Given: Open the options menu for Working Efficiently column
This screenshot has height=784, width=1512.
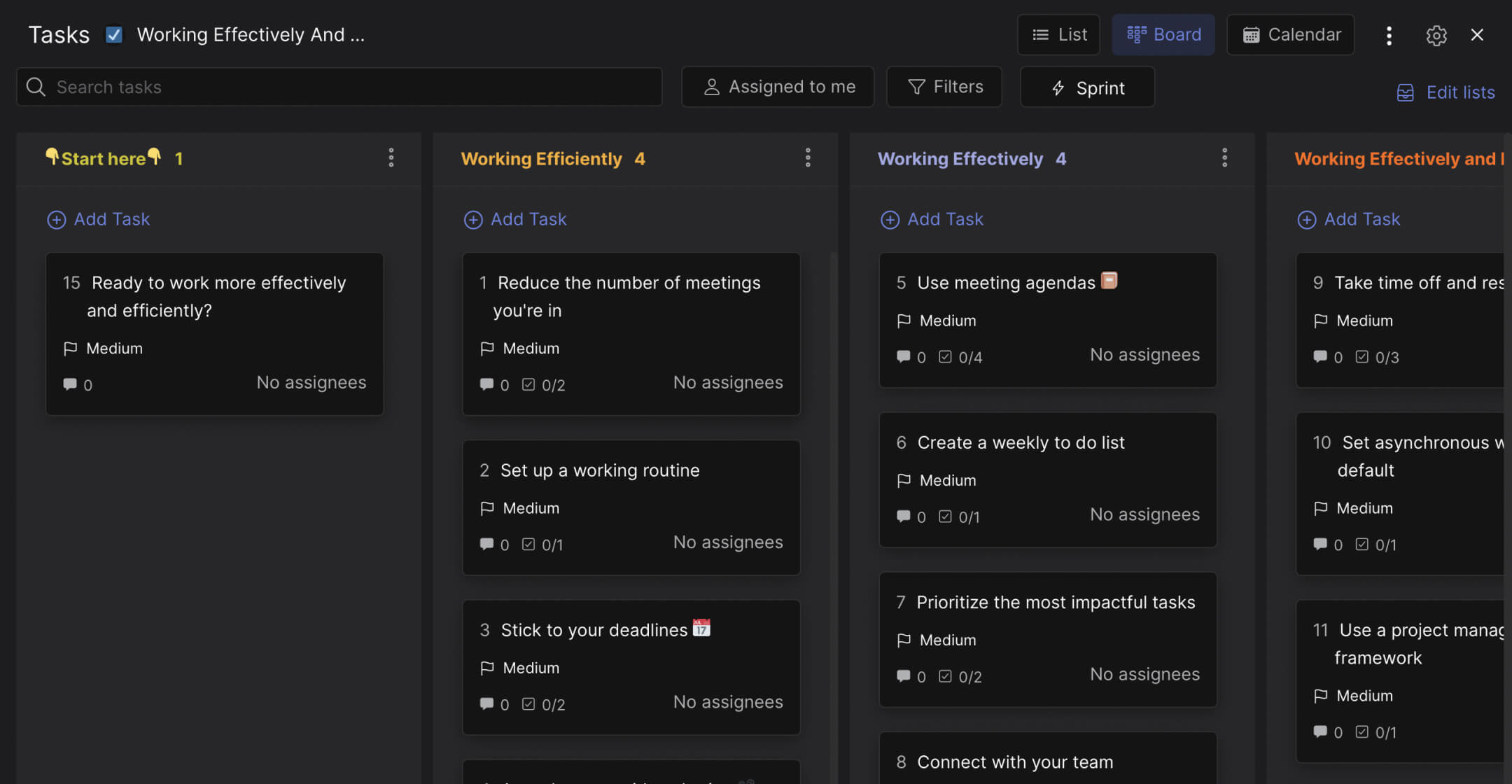Looking at the screenshot, I should click(x=808, y=158).
